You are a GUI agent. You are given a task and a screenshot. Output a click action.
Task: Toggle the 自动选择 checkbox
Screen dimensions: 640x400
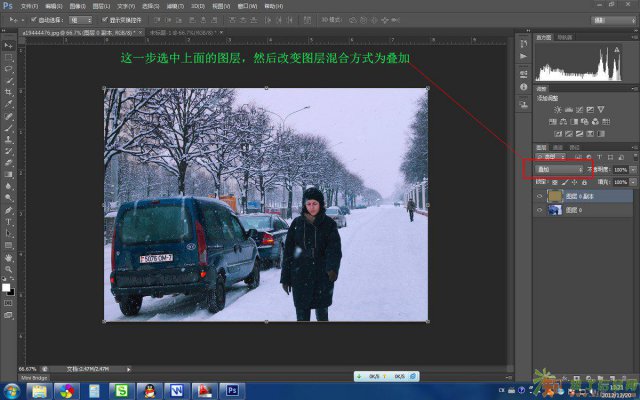coord(35,19)
